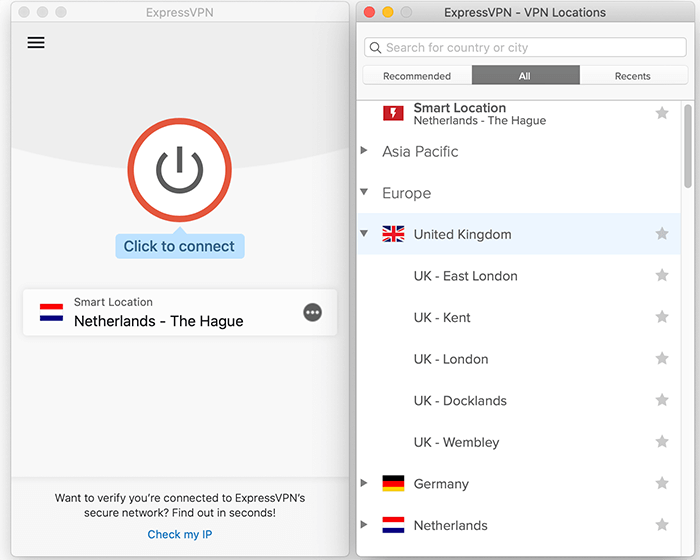Switch to the Recommended tab
Screen dimensions: 700x560
click(x=417, y=75)
